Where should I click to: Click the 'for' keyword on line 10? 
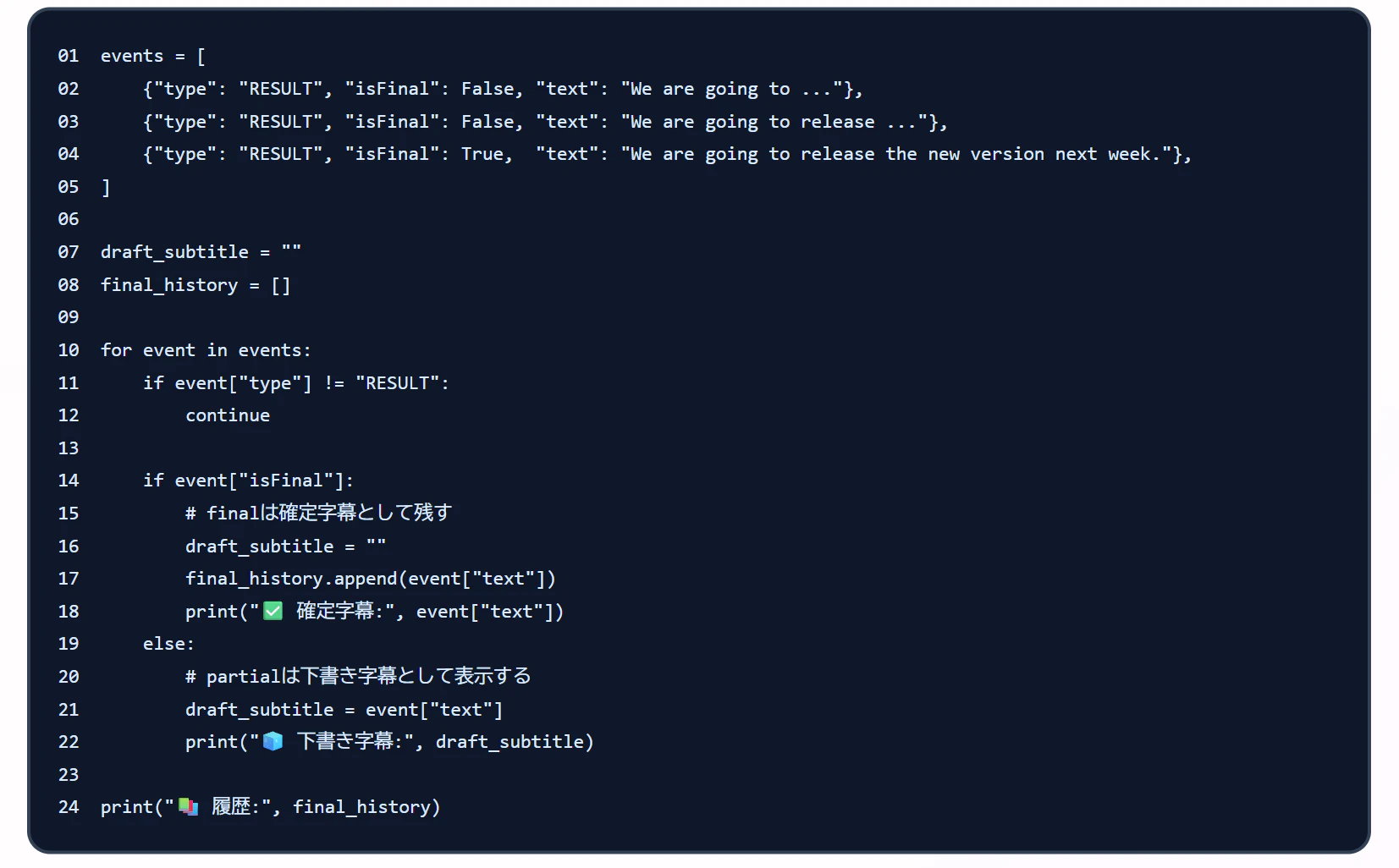tap(117, 350)
